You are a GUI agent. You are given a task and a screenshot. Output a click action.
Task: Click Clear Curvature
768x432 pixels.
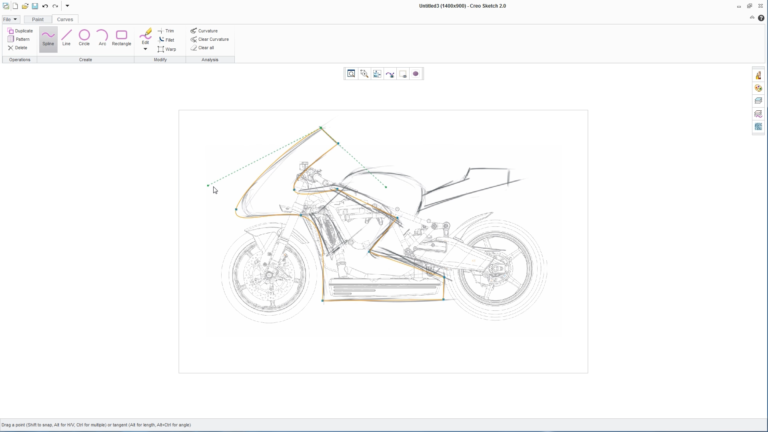tap(209, 39)
